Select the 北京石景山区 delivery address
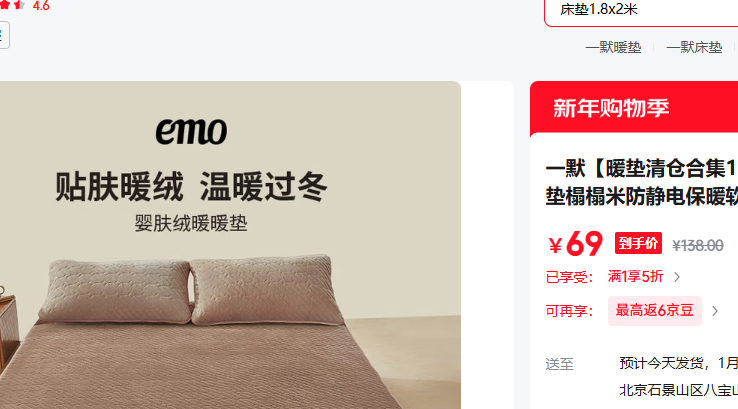This screenshot has height=409, width=738. (678, 390)
